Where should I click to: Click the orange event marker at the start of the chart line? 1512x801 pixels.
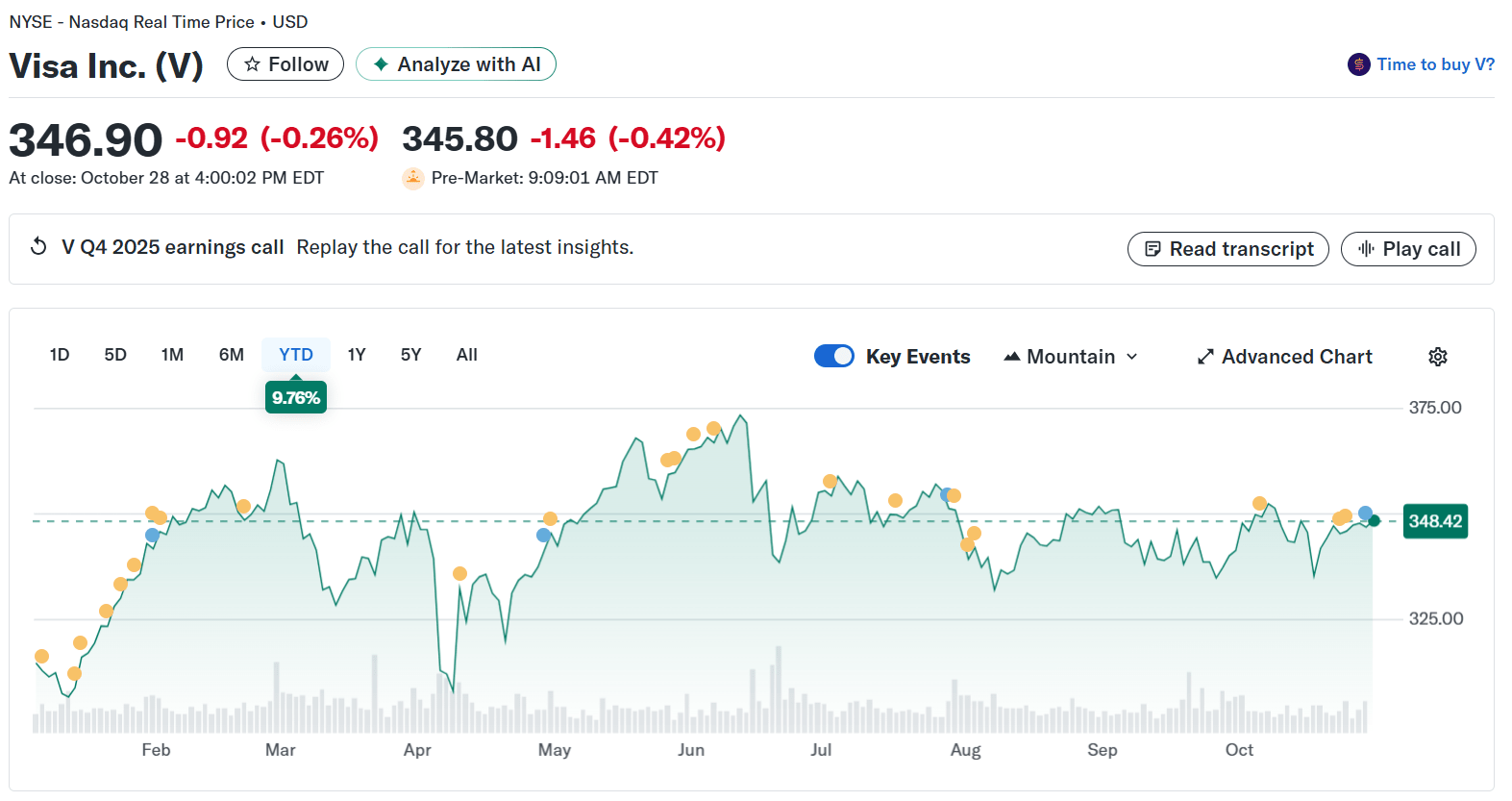[x=41, y=656]
